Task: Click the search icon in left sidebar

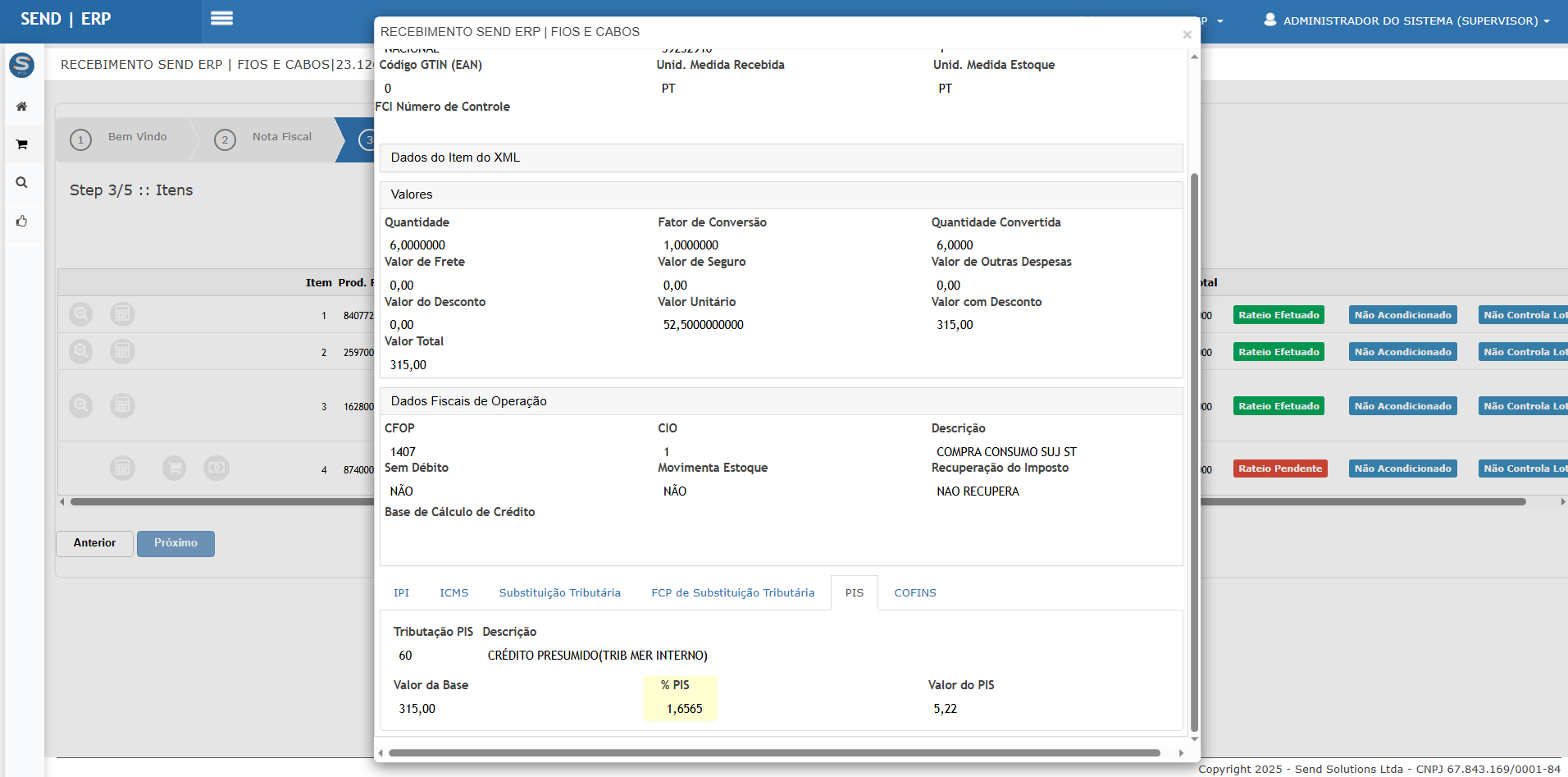Action: click(x=22, y=183)
